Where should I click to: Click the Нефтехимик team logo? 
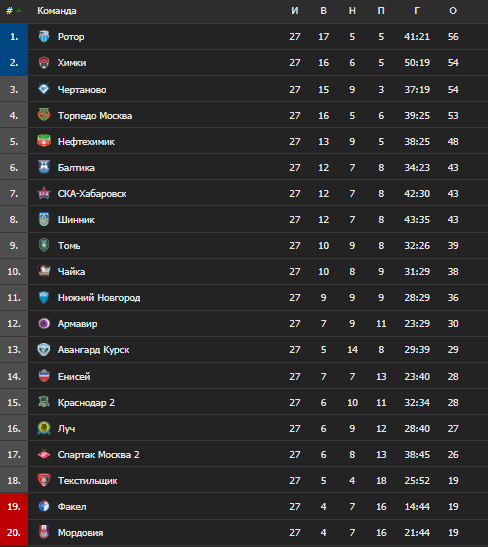[44, 141]
